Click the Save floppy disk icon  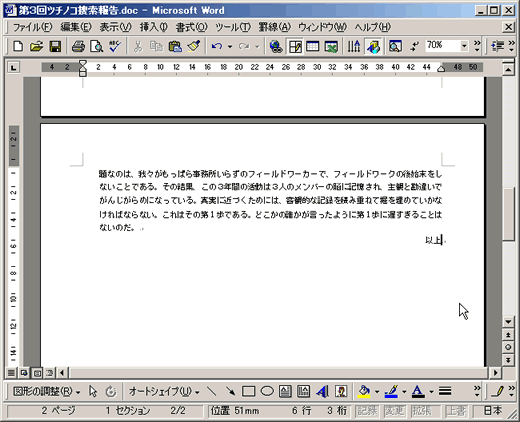point(55,46)
